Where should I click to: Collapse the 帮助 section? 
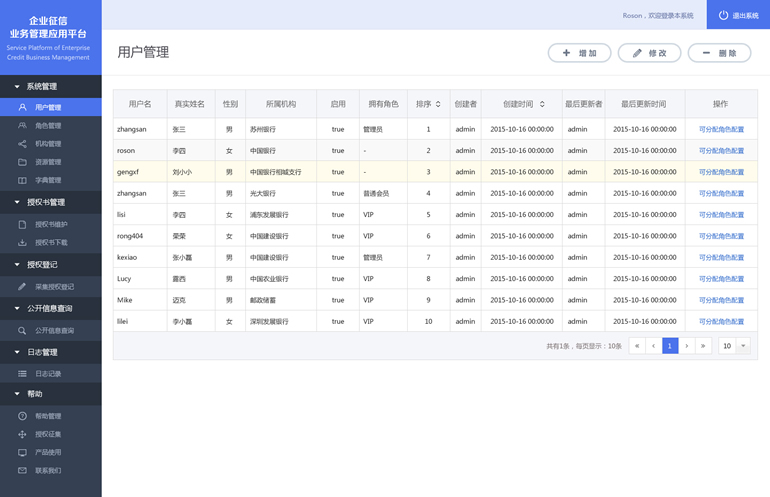pyautogui.click(x=51, y=394)
